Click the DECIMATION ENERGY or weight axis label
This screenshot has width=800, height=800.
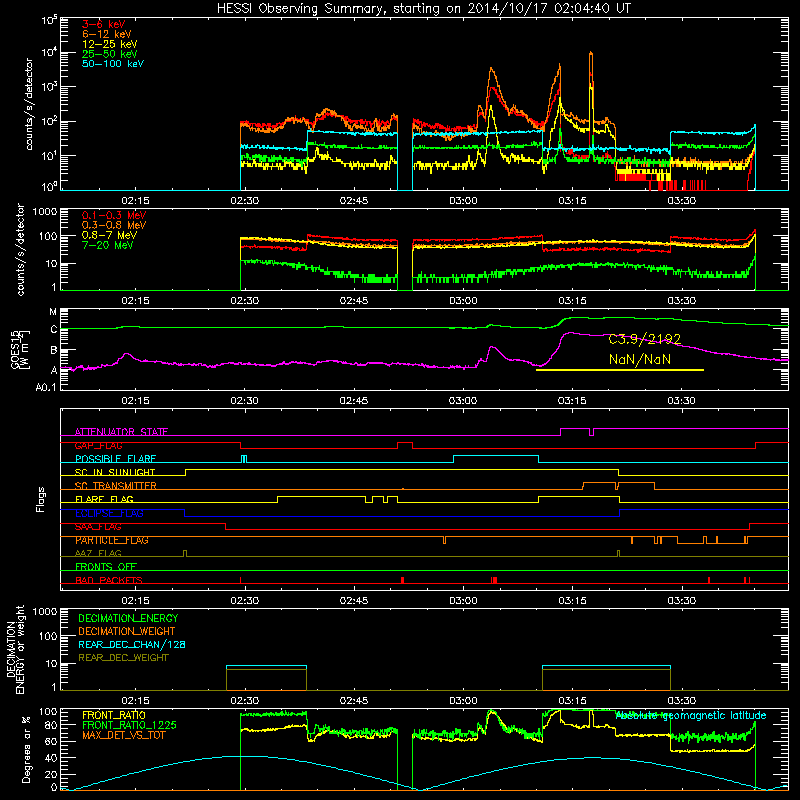(x=15, y=649)
